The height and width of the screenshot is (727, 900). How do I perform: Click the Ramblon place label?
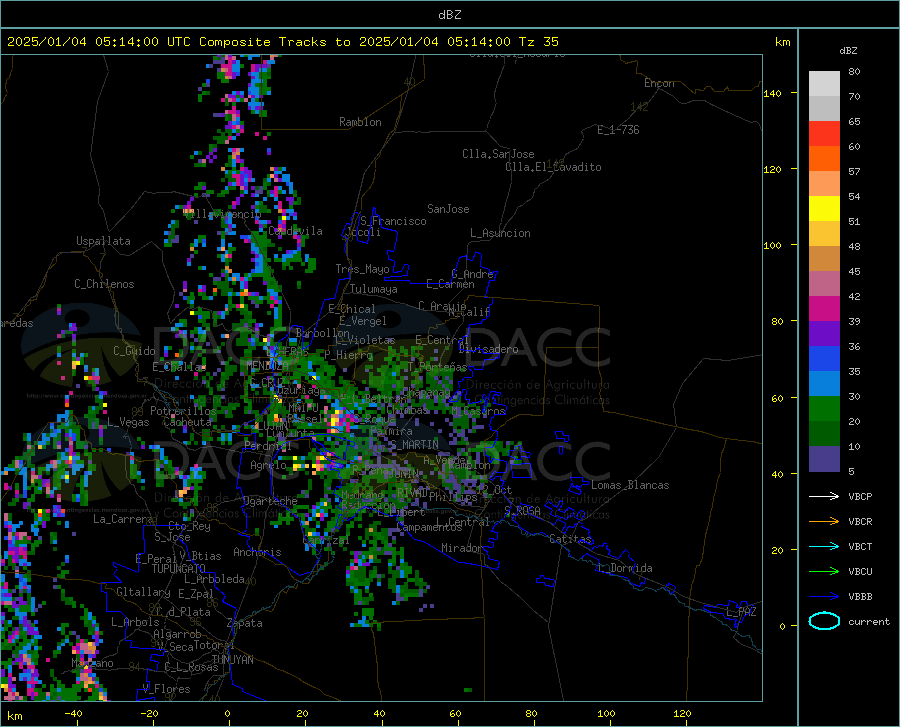click(360, 122)
